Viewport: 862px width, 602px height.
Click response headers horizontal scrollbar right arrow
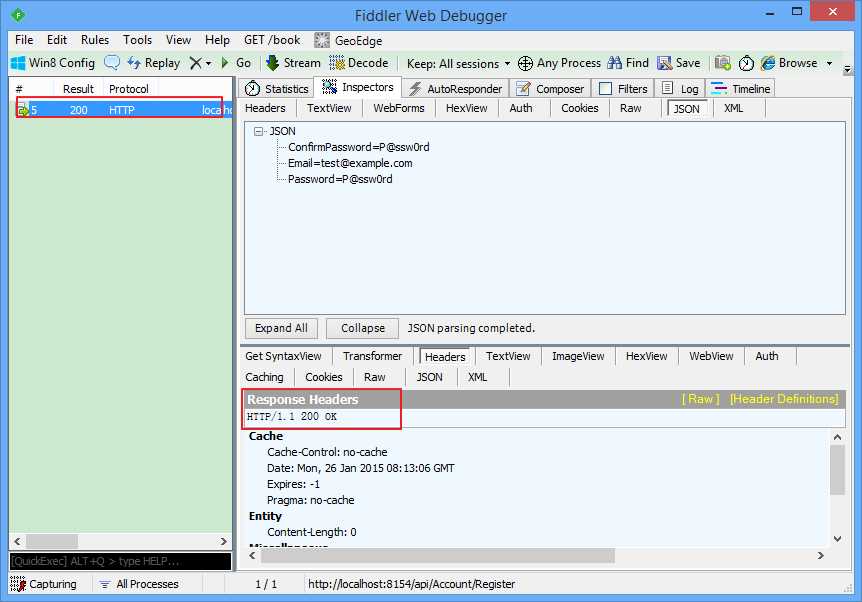[x=820, y=556]
